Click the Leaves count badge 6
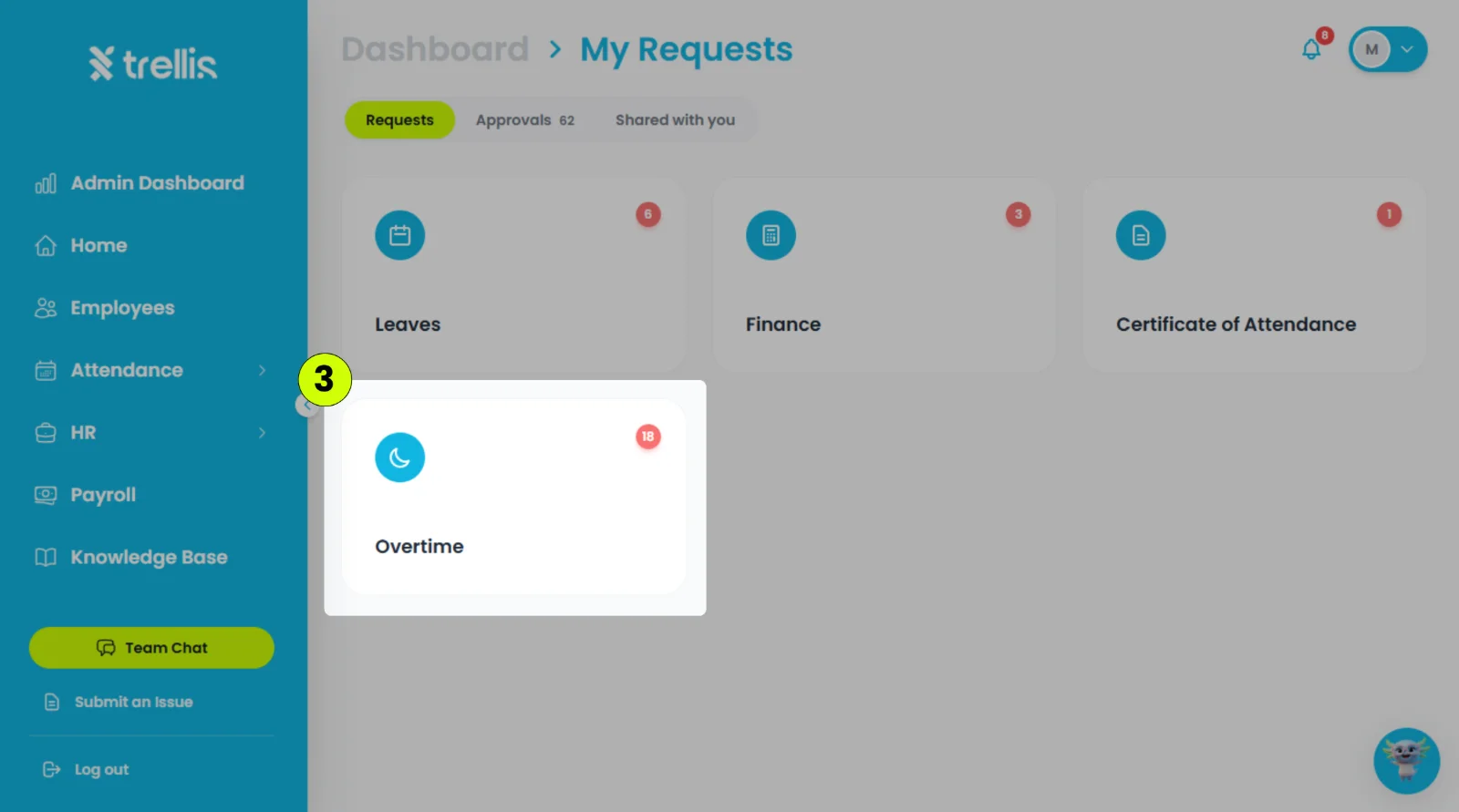 click(x=648, y=215)
